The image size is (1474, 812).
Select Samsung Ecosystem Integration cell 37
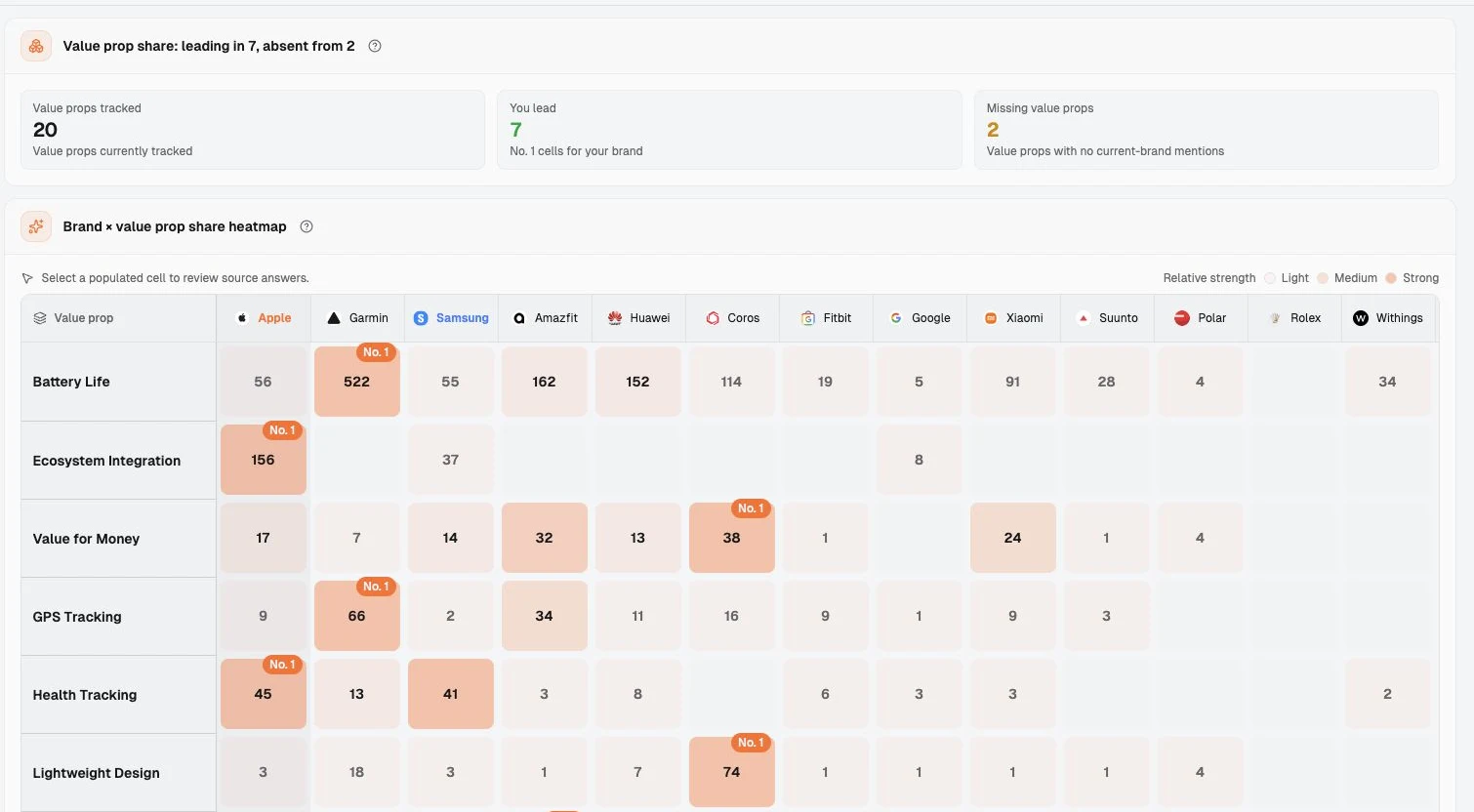(x=451, y=460)
